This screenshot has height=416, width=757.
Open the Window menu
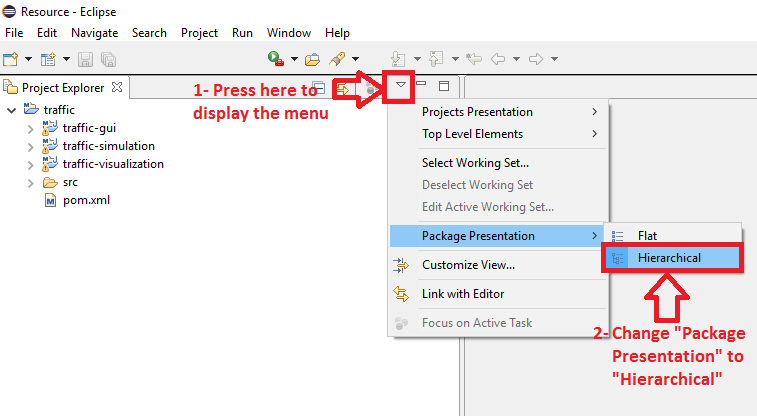click(289, 33)
